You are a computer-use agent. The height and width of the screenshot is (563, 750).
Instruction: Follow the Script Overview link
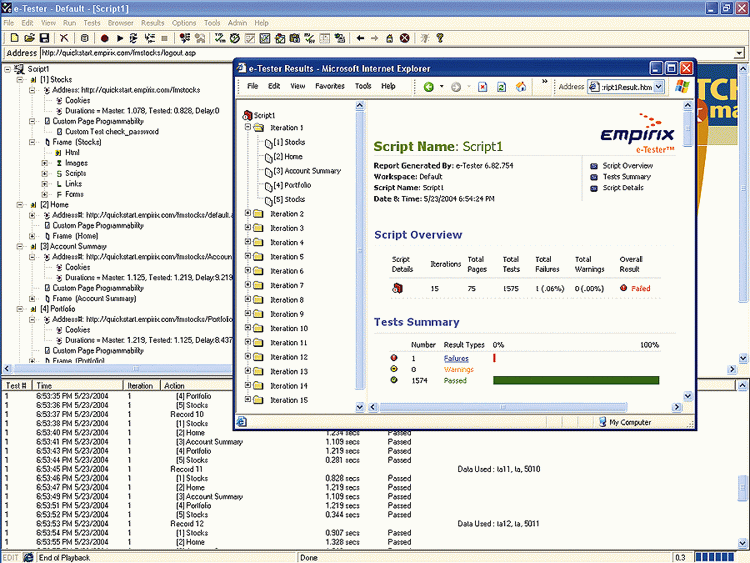coord(628,166)
